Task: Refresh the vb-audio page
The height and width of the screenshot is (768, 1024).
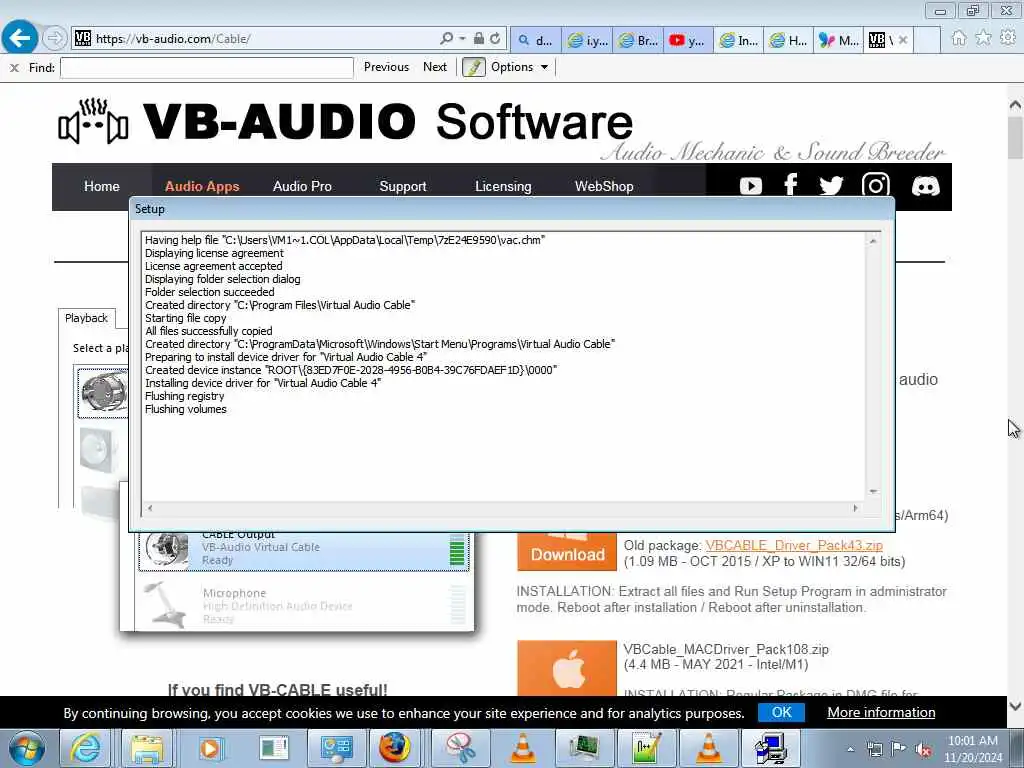Action: (x=495, y=39)
